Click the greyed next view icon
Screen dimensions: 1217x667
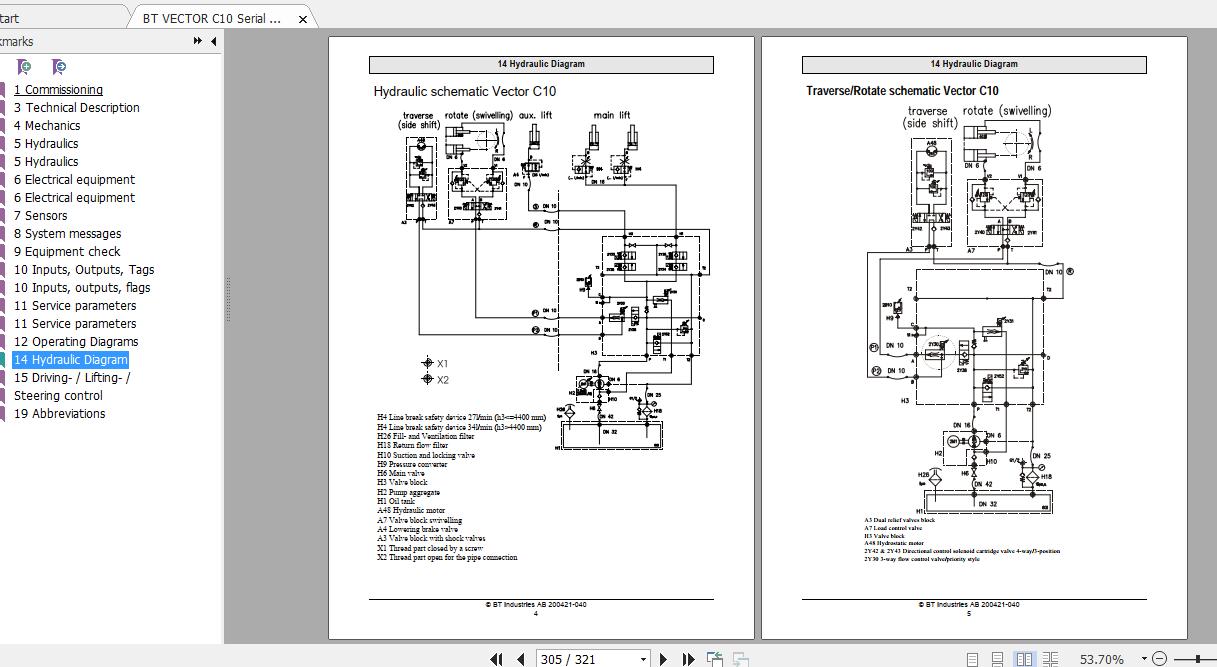point(741,659)
